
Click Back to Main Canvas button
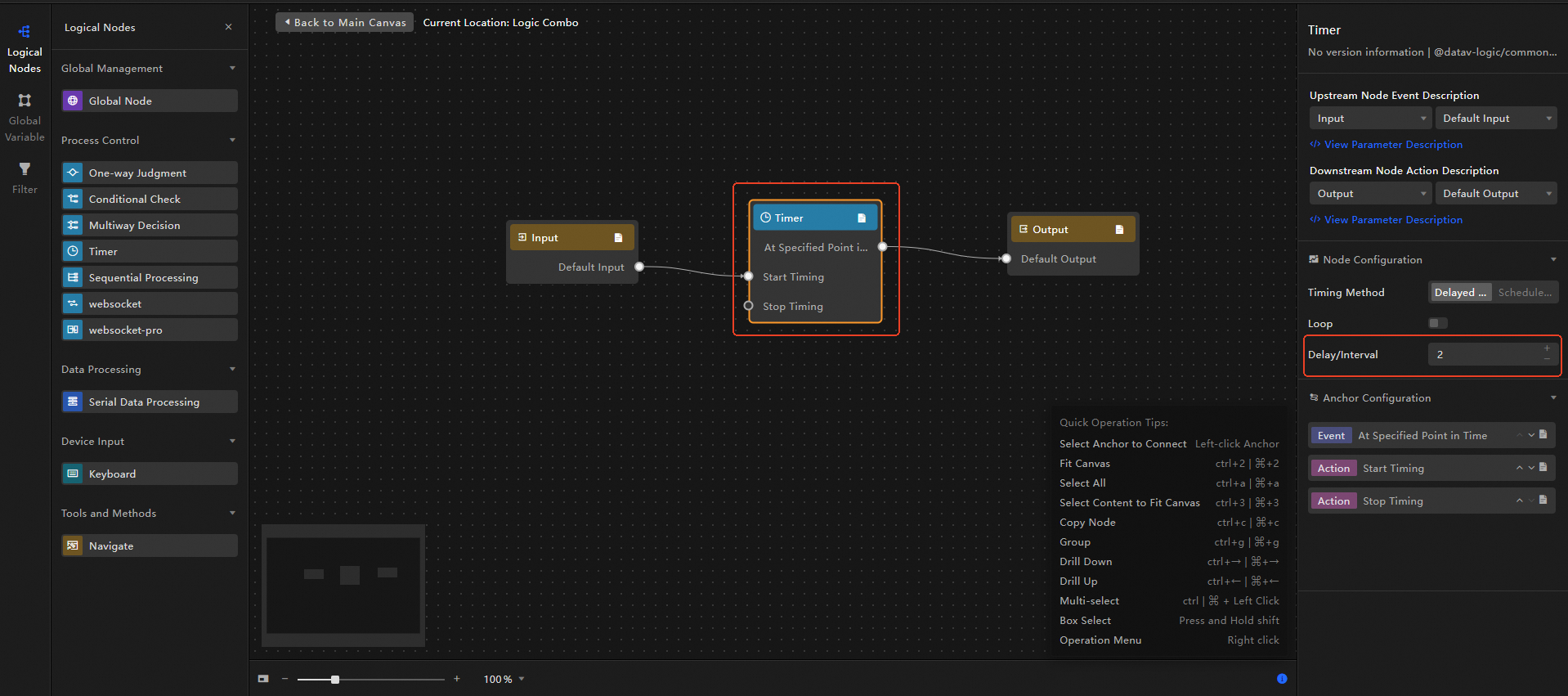344,22
